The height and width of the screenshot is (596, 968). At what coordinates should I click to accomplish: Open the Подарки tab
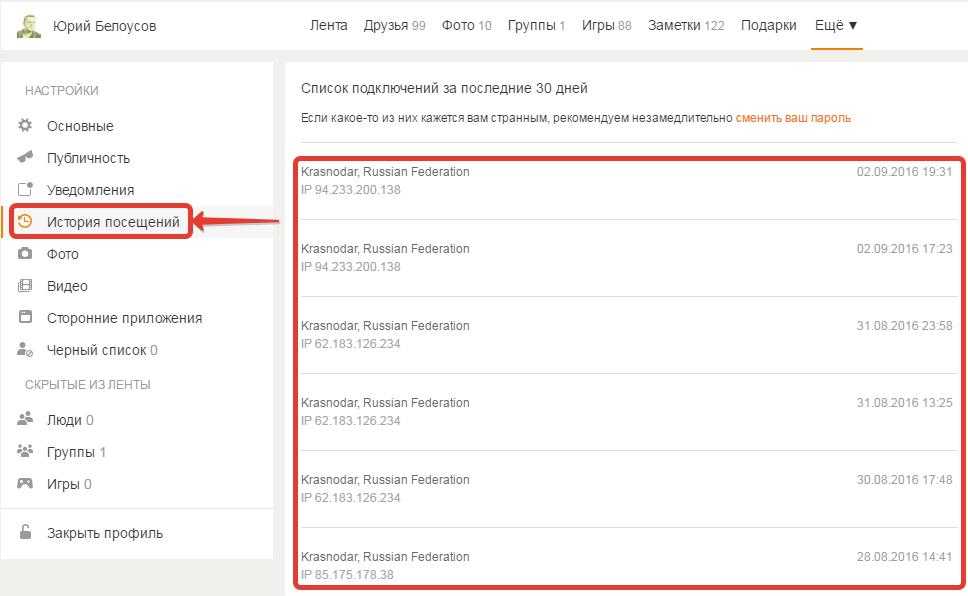[769, 25]
